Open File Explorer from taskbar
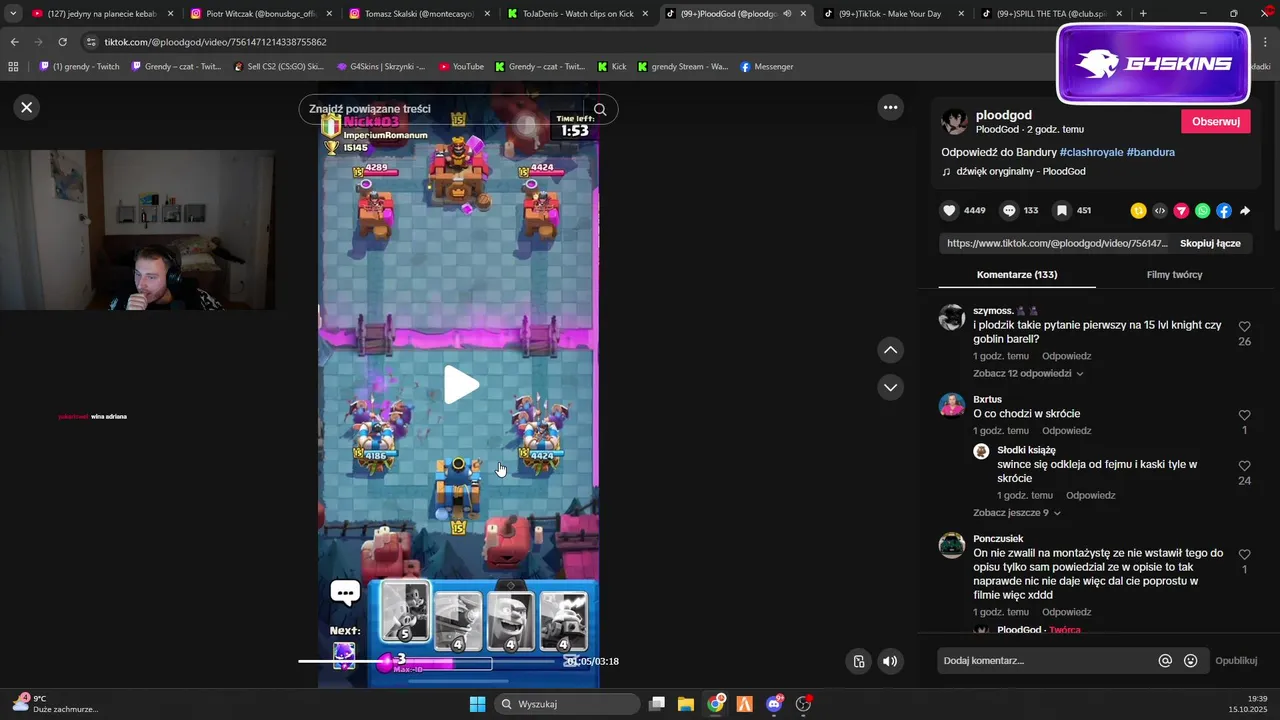Viewport: 1280px width, 720px height. (x=686, y=704)
